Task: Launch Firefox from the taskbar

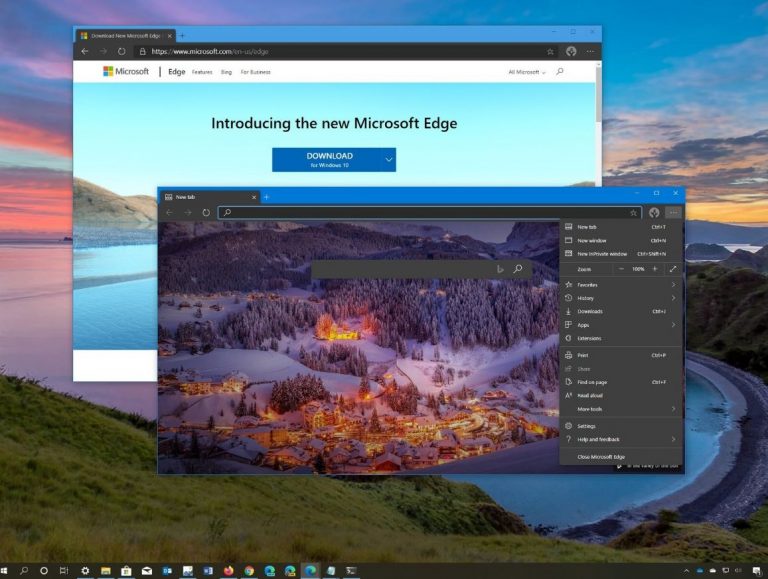Action: pos(229,571)
